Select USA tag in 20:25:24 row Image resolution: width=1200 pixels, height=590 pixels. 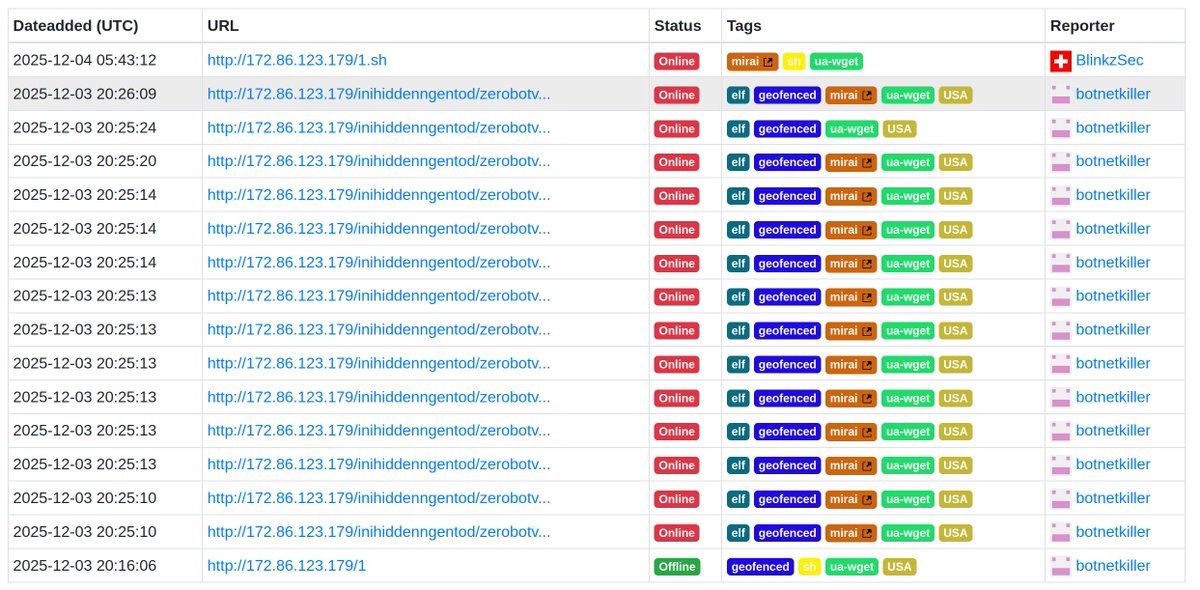coord(900,128)
